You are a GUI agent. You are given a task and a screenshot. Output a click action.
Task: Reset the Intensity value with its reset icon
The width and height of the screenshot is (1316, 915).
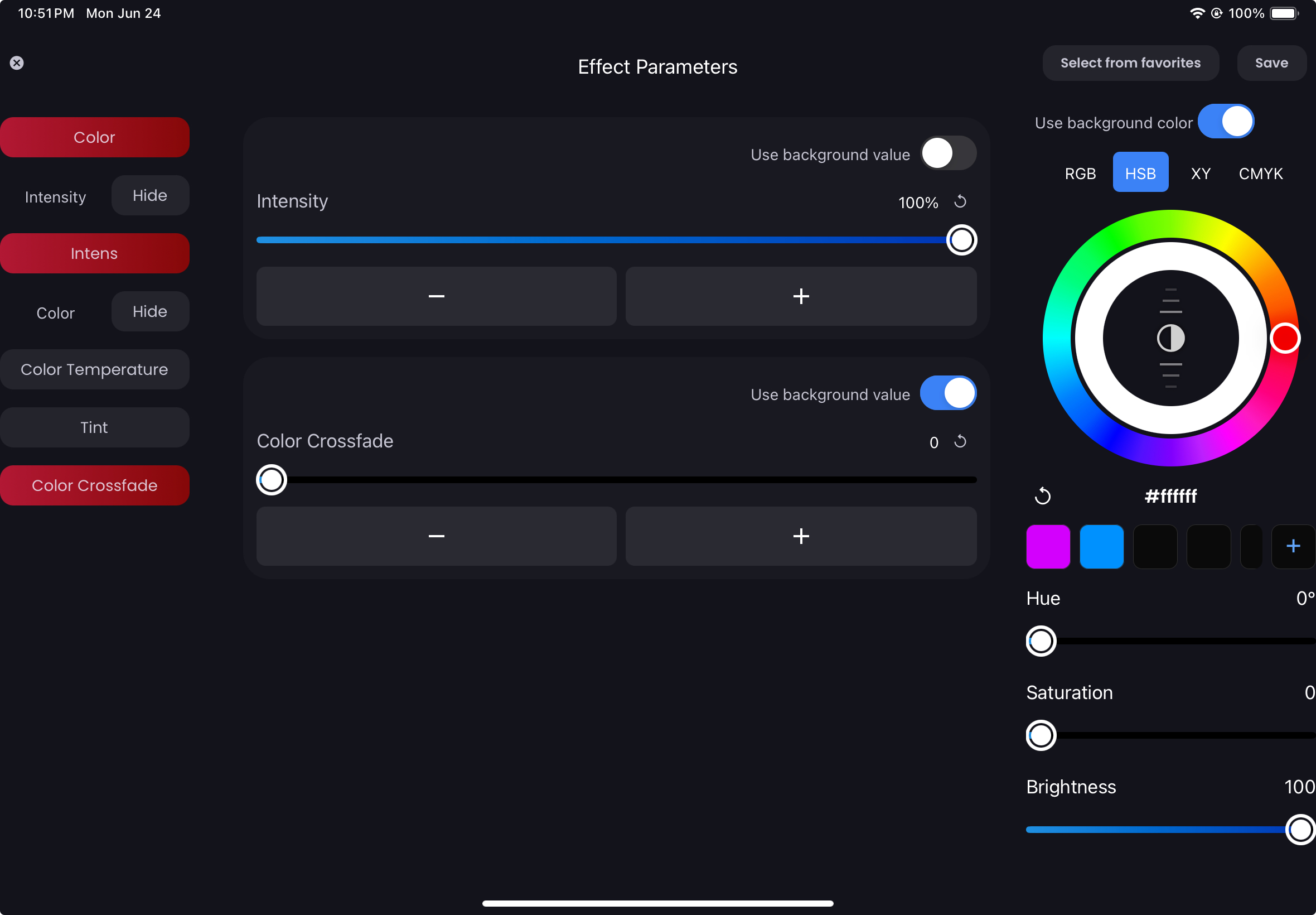[960, 202]
